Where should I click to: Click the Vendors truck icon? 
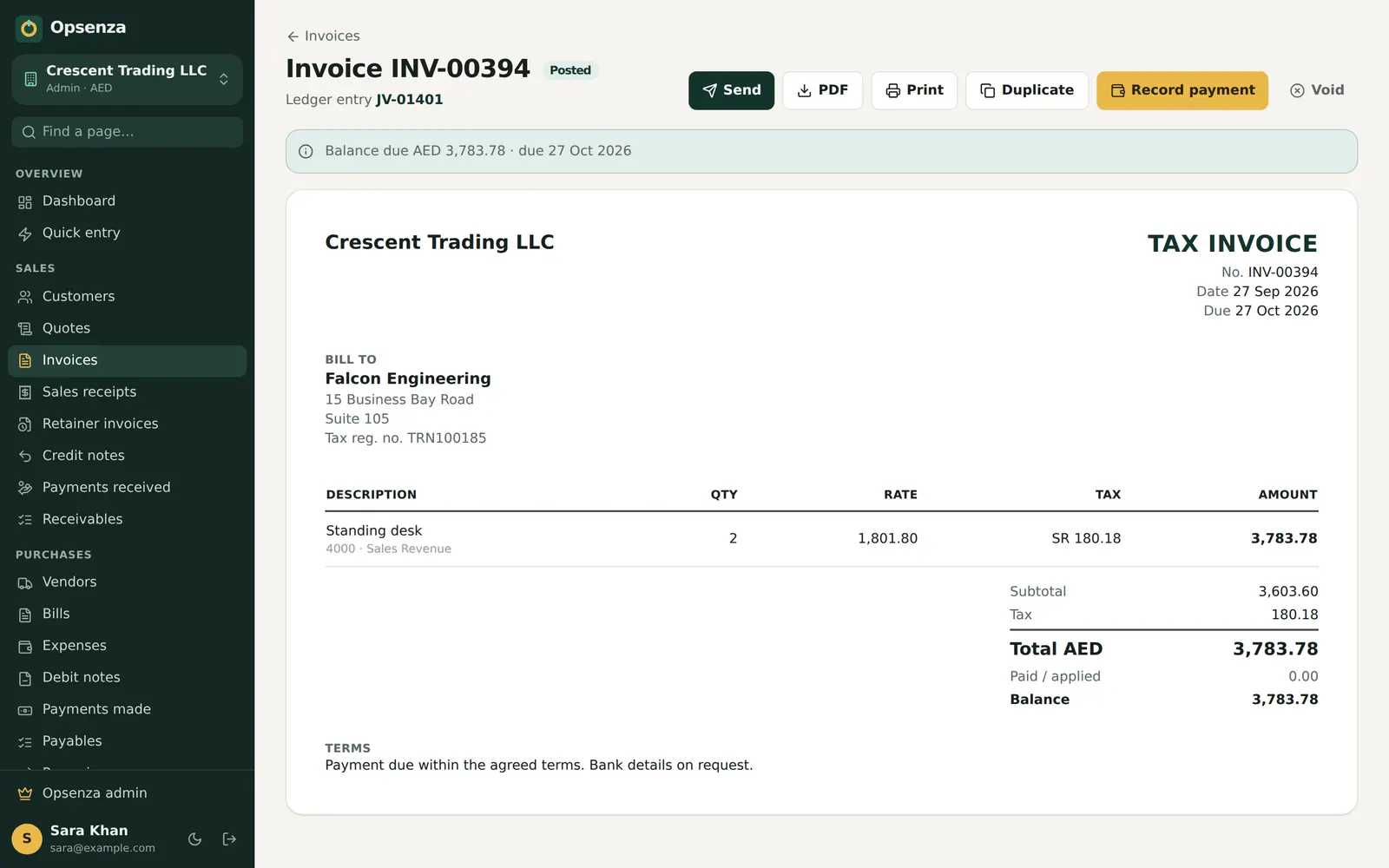(x=25, y=582)
